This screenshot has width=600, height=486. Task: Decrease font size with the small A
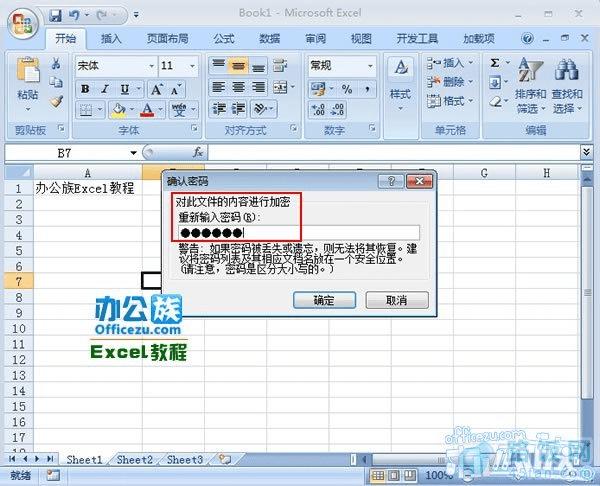click(175, 89)
